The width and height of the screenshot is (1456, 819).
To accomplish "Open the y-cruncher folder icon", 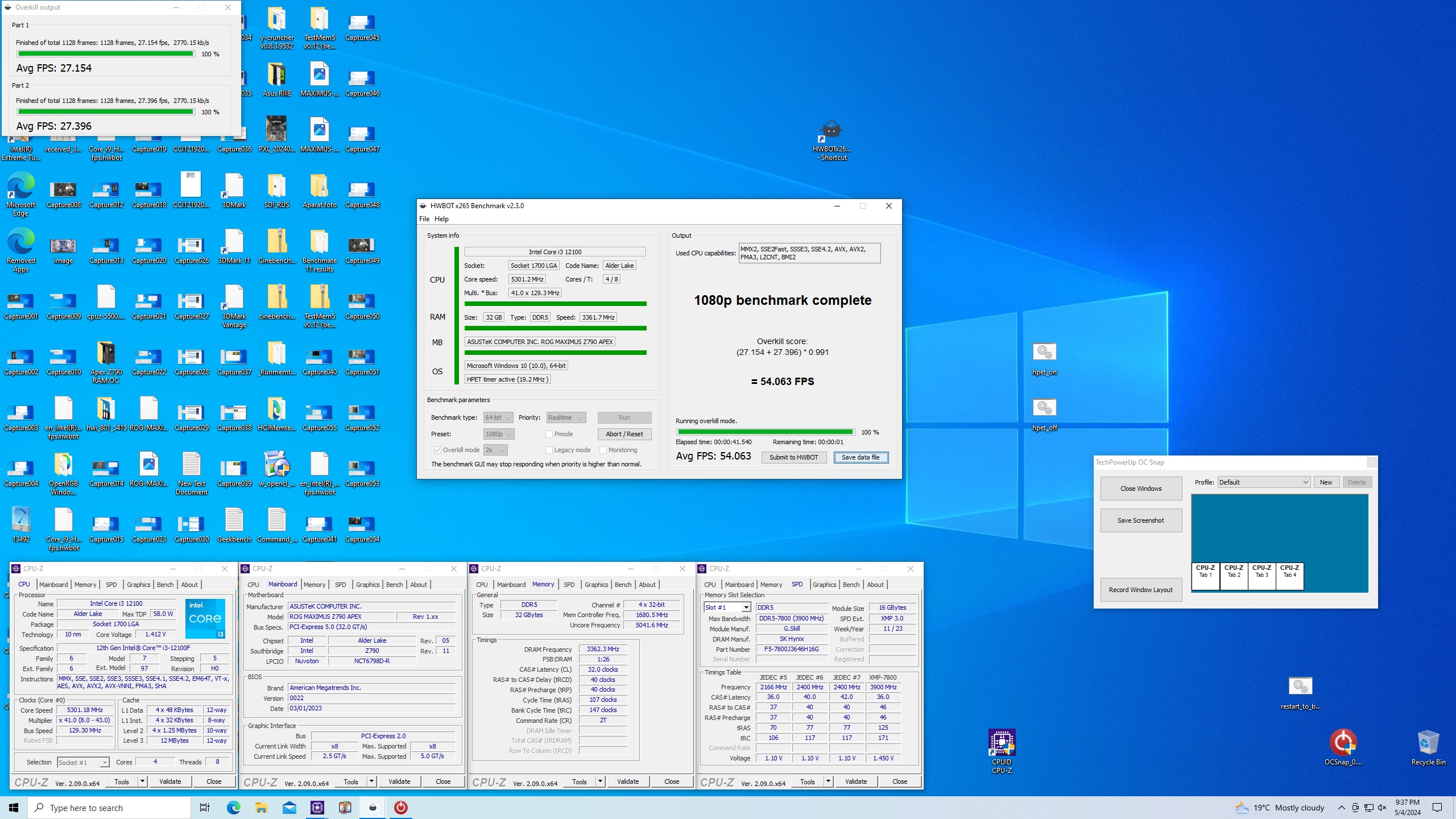I will pyautogui.click(x=277, y=27).
